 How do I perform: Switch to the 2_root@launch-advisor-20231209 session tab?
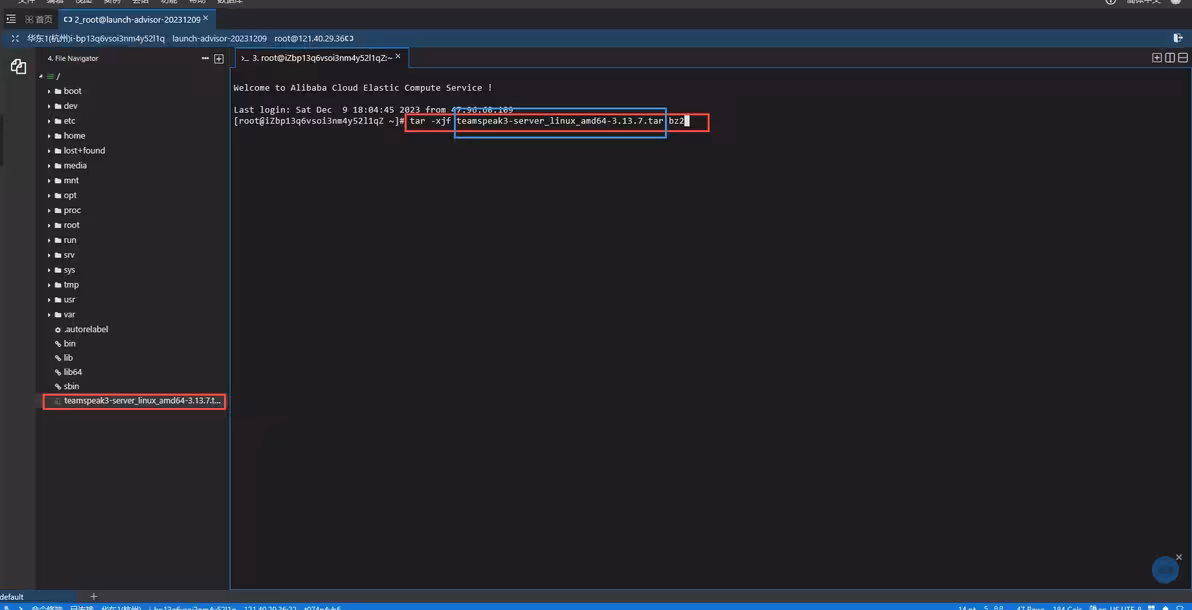click(x=132, y=19)
